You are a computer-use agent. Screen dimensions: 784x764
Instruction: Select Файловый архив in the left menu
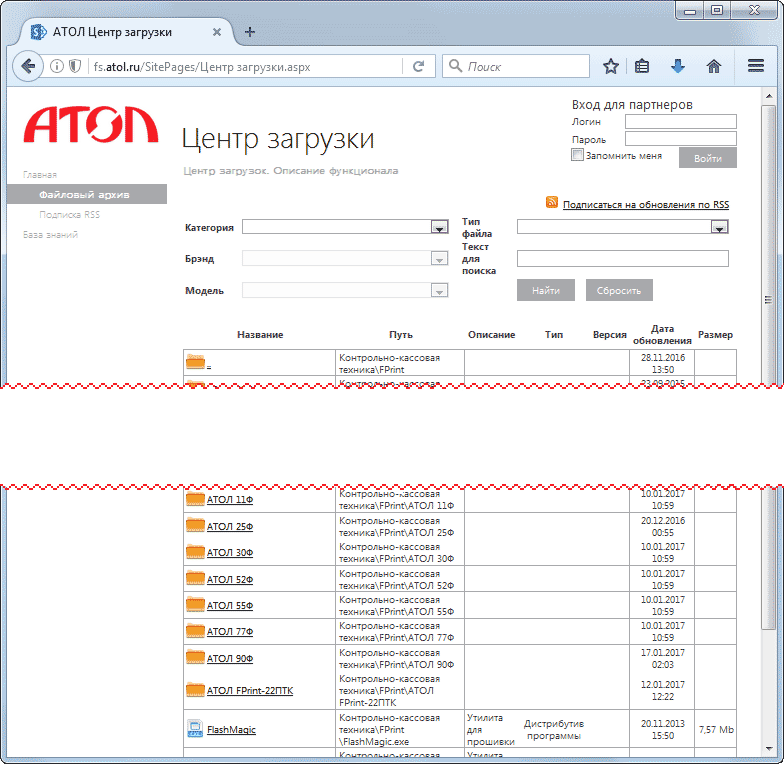[x=86, y=194]
